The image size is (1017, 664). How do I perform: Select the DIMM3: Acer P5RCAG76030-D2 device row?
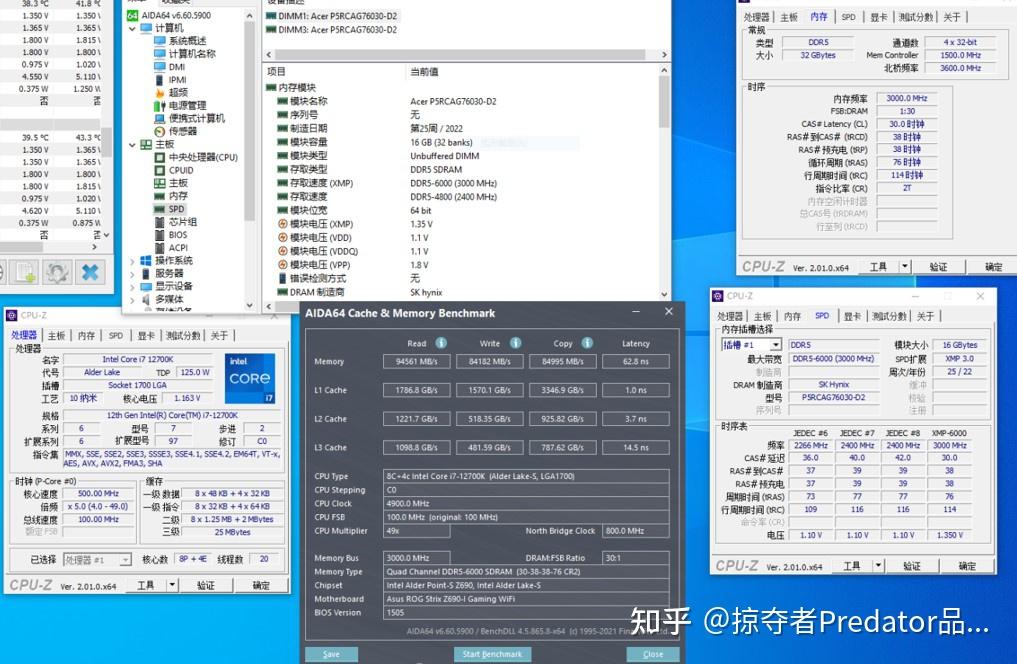tap(332, 30)
